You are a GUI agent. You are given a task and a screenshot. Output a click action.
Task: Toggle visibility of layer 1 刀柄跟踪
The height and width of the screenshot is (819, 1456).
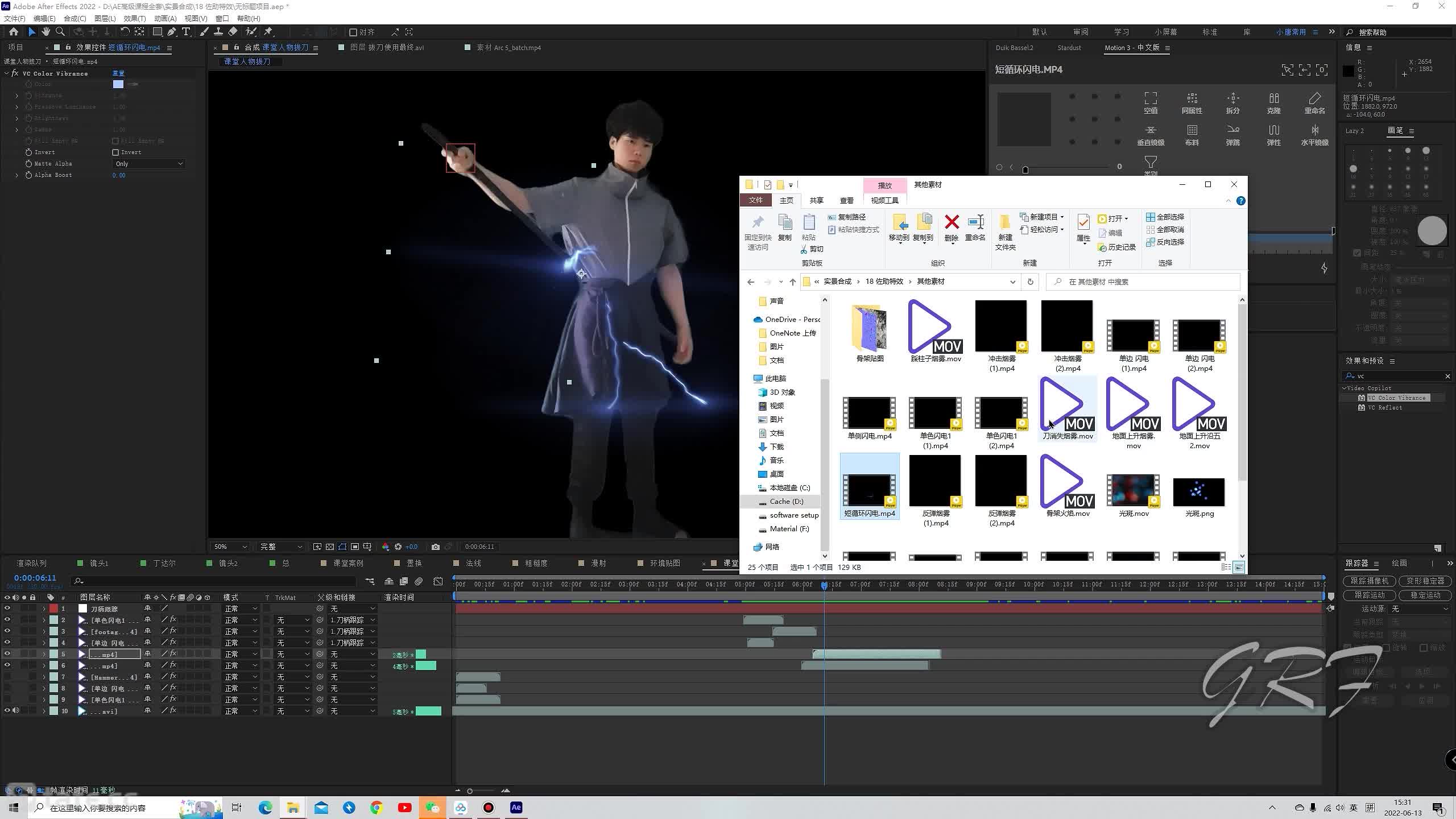(x=7, y=608)
